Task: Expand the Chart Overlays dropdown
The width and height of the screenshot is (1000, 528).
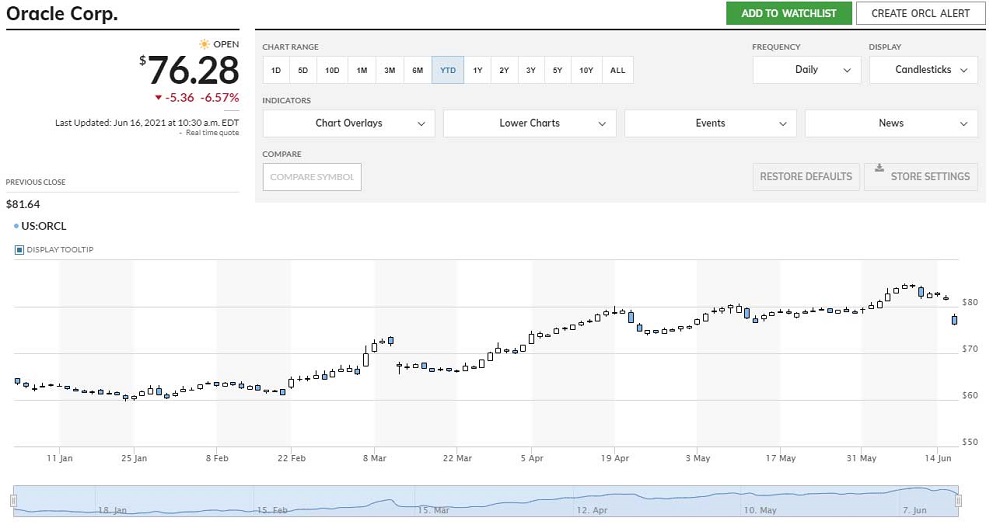Action: 348,123
